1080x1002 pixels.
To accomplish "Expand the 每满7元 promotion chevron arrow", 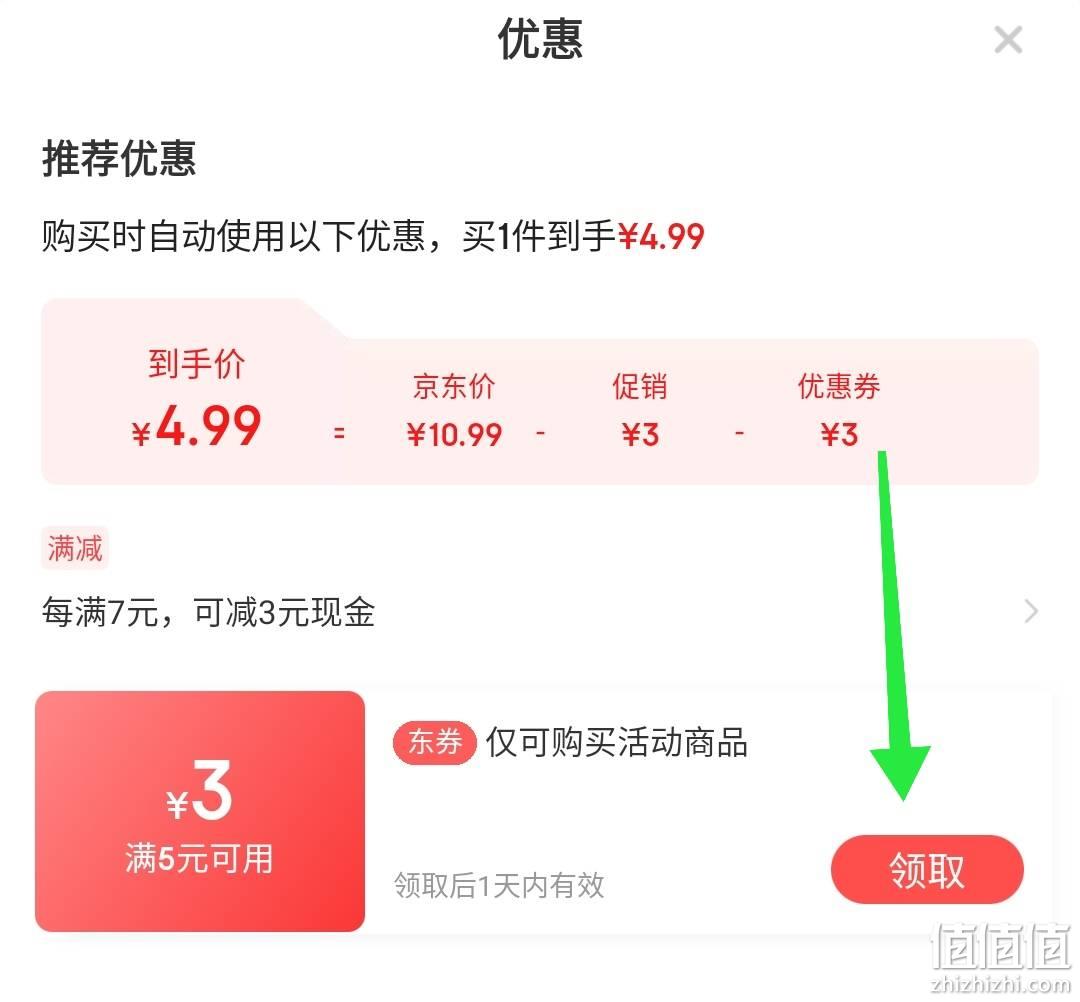I will point(1031,611).
